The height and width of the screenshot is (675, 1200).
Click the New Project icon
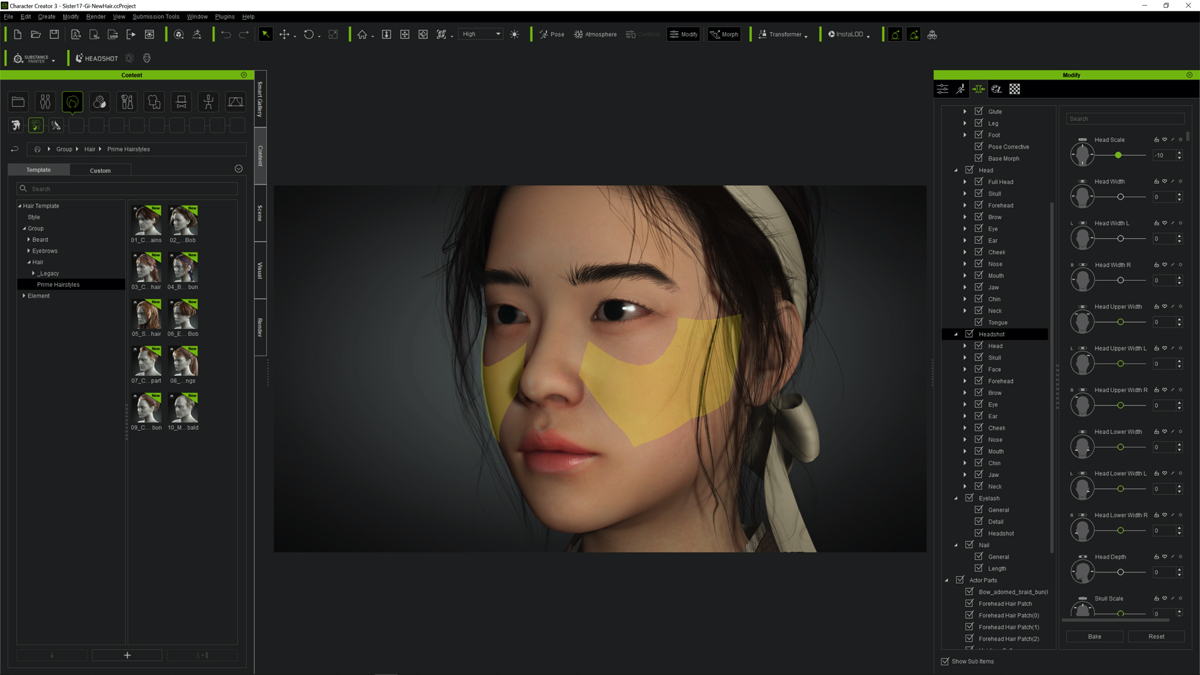[18, 34]
